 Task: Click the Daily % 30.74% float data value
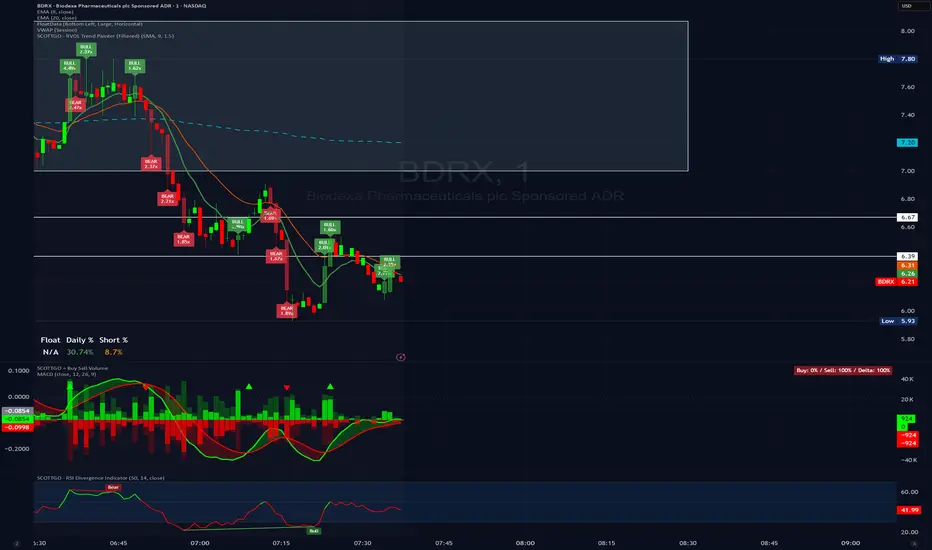(x=80, y=352)
